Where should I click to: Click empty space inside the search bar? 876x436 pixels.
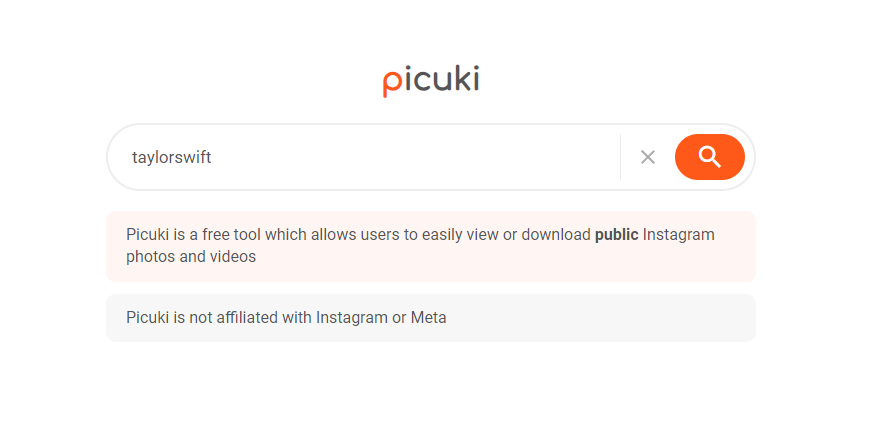420,157
